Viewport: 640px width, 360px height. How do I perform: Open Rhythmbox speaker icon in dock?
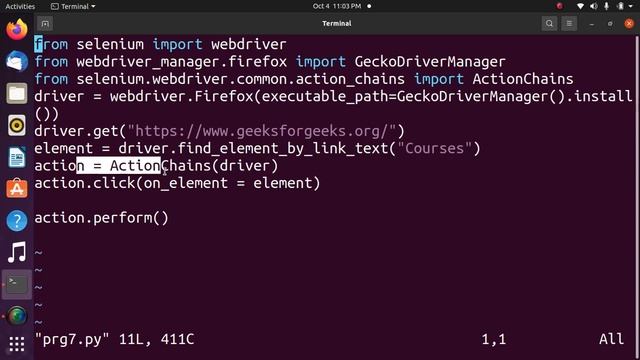17,125
